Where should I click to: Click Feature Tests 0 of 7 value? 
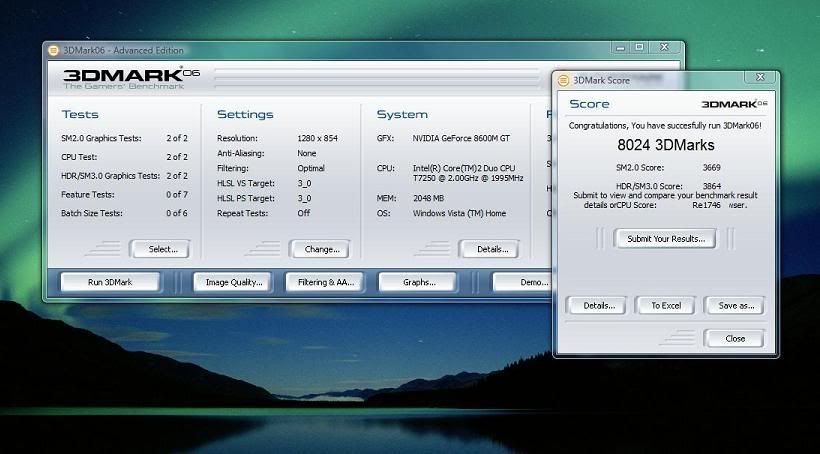coord(177,195)
